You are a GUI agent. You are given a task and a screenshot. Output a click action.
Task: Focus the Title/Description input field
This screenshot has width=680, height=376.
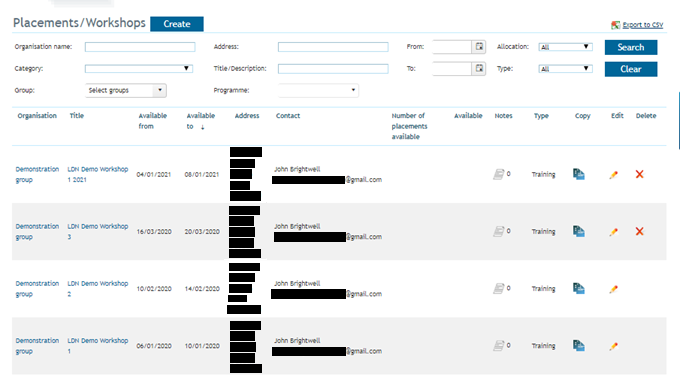coord(333,69)
